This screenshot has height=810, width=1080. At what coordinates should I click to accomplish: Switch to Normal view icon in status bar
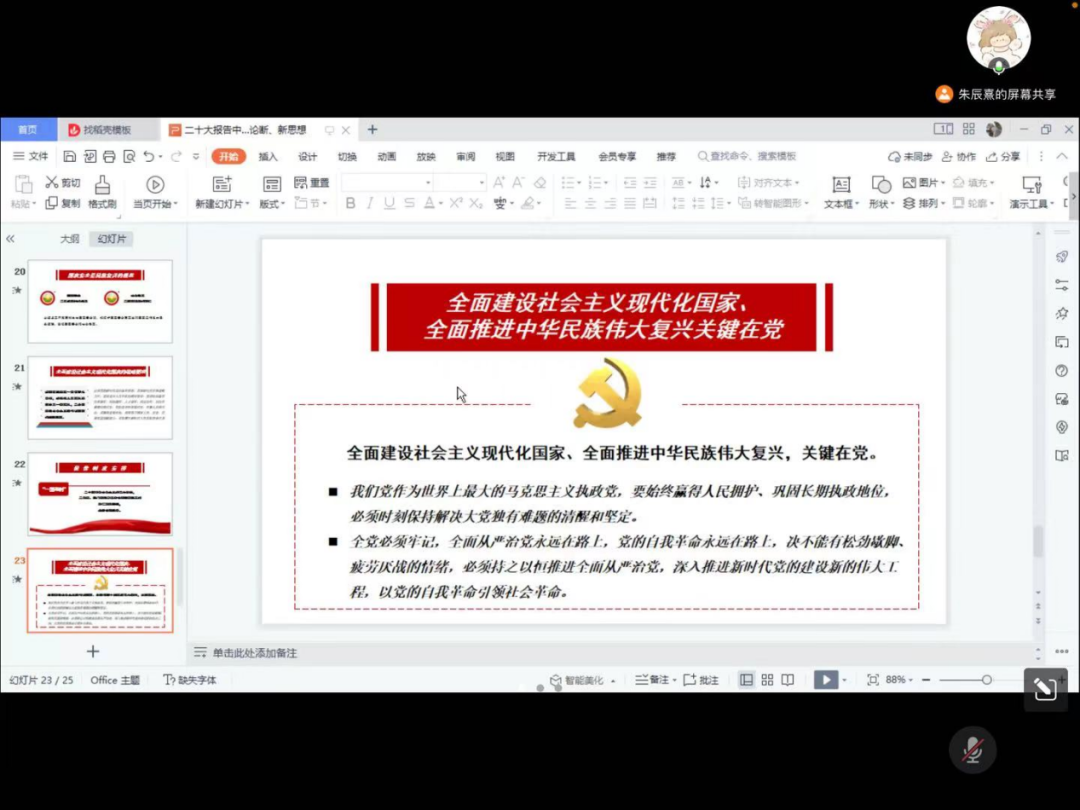pyautogui.click(x=747, y=680)
